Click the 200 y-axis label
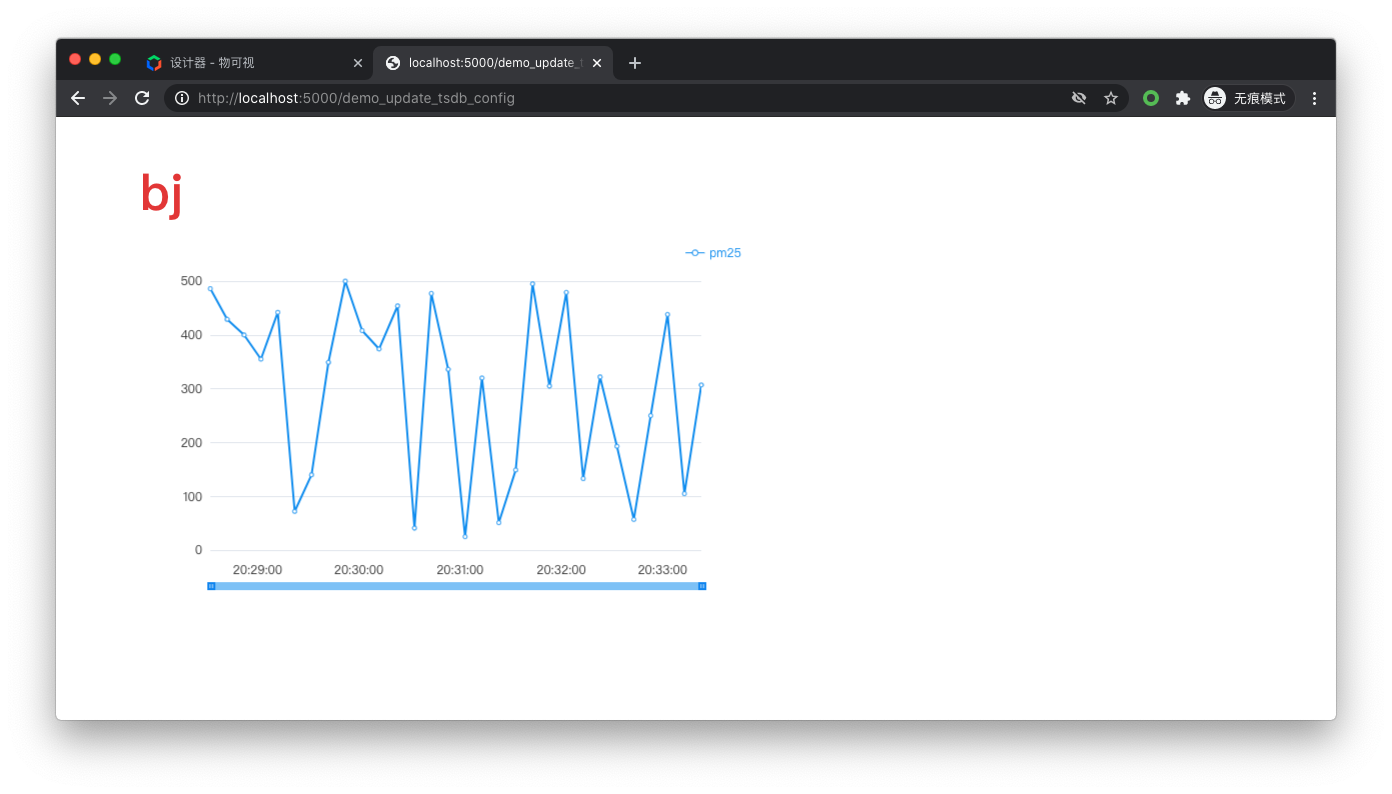The width and height of the screenshot is (1392, 794). [x=191, y=443]
